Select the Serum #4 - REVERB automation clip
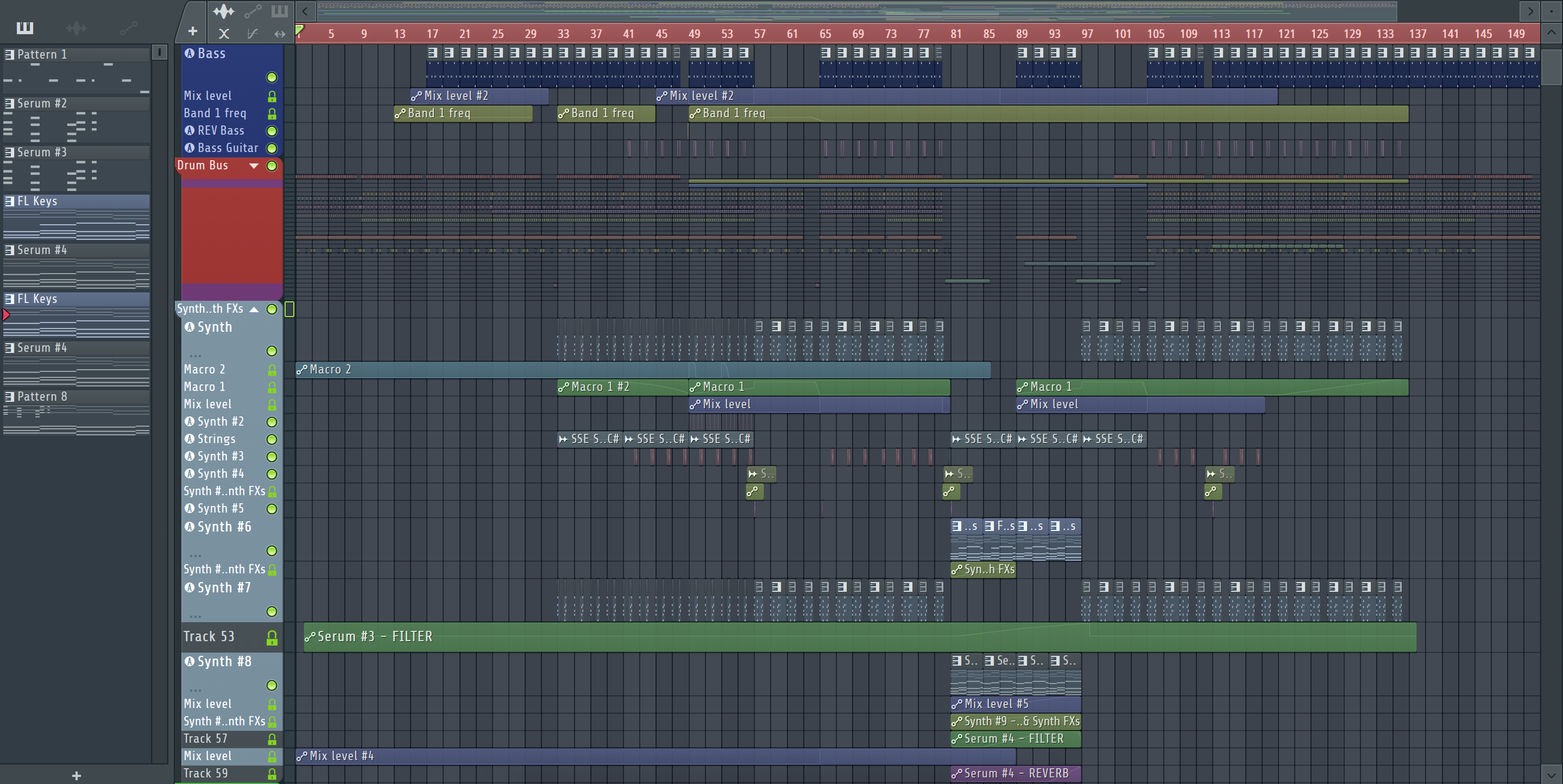Screen dimensions: 1563x784 (1016, 774)
